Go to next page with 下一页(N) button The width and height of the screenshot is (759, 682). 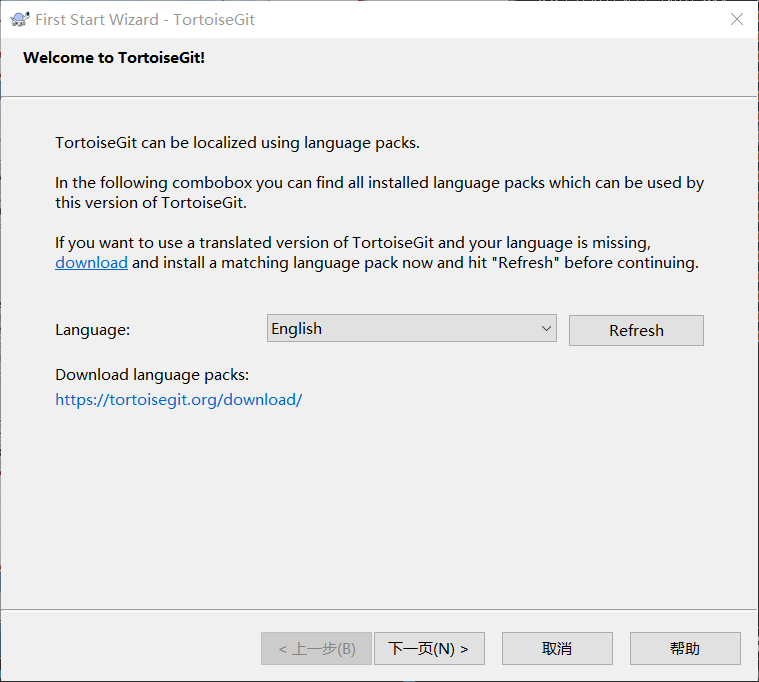[x=429, y=648]
